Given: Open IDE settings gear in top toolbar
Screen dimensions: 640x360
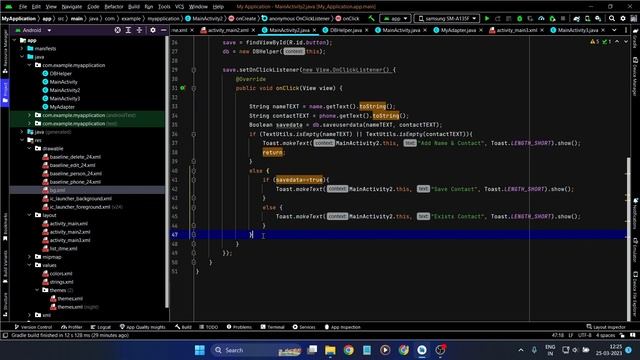Looking at the screenshot, I should pyautogui.click(x=623, y=18).
